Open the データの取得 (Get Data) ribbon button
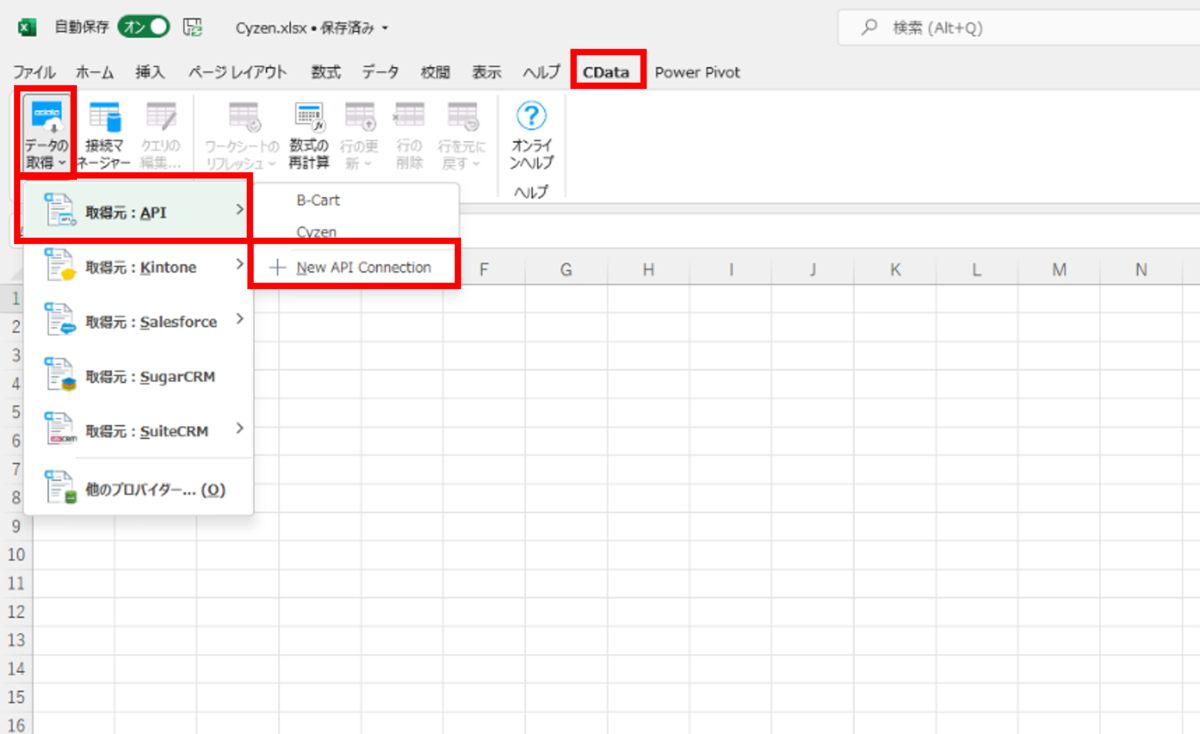This screenshot has height=734, width=1200. [46, 135]
